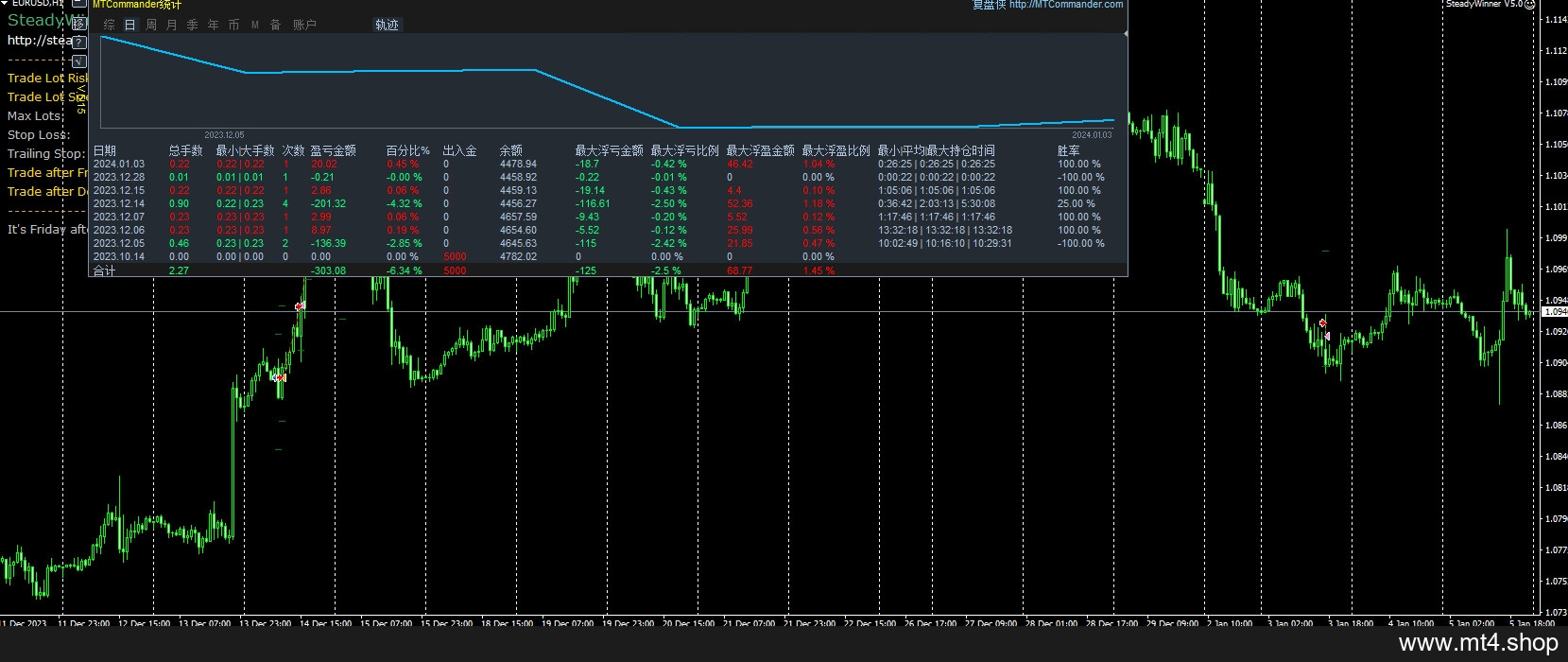Select the 月 monthly statistics tab
This screenshot has height=662, width=1568.
[x=171, y=25]
